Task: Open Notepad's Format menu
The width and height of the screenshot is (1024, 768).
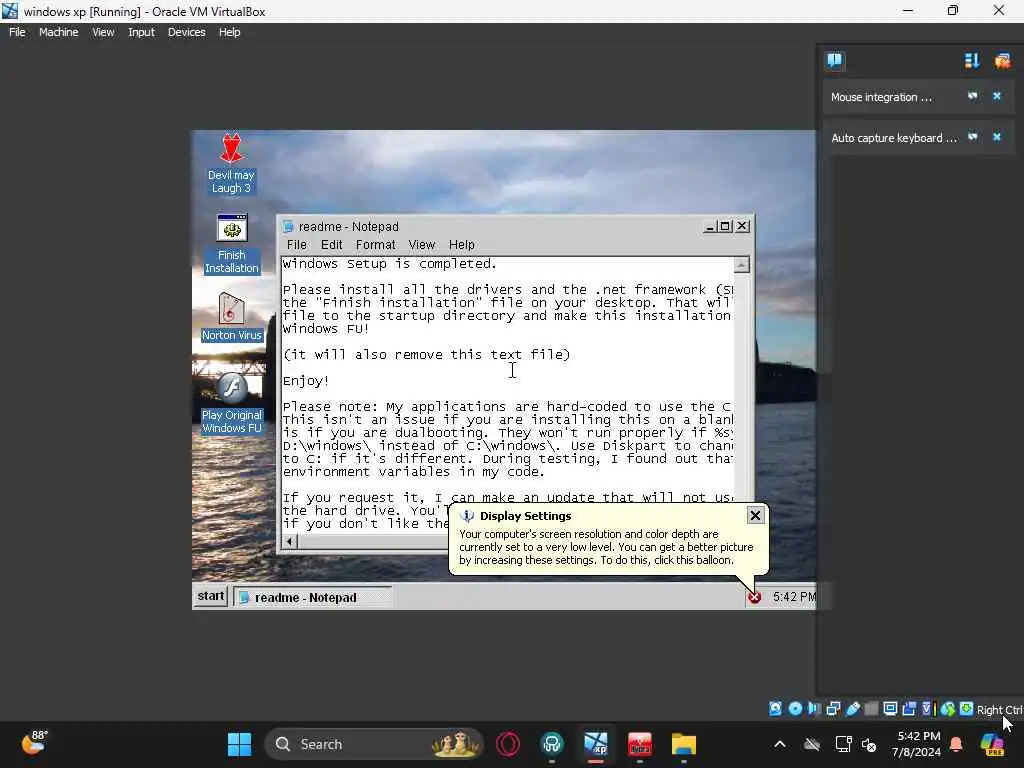Action: (376, 245)
